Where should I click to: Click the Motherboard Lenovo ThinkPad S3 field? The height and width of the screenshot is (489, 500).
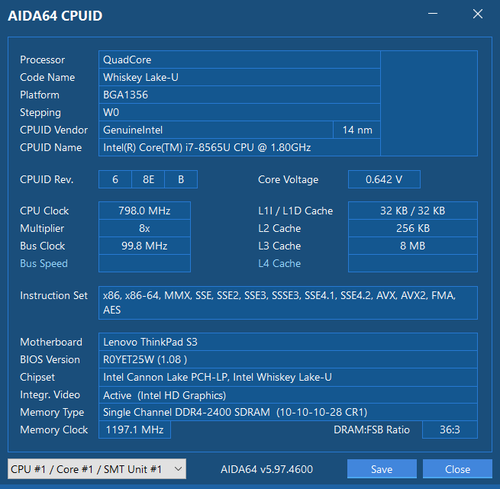(288, 342)
